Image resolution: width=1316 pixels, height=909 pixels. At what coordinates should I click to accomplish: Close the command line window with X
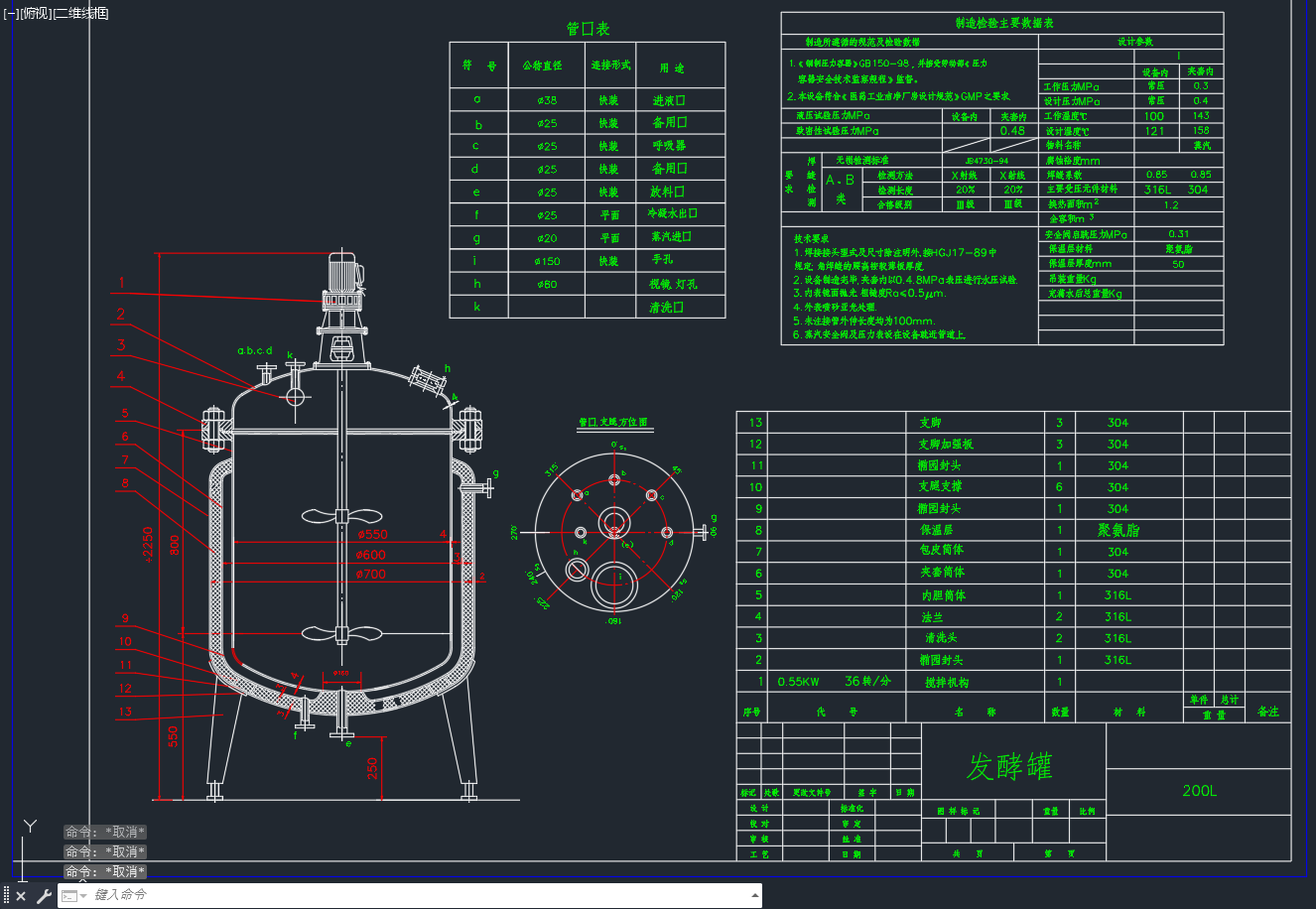point(21,896)
